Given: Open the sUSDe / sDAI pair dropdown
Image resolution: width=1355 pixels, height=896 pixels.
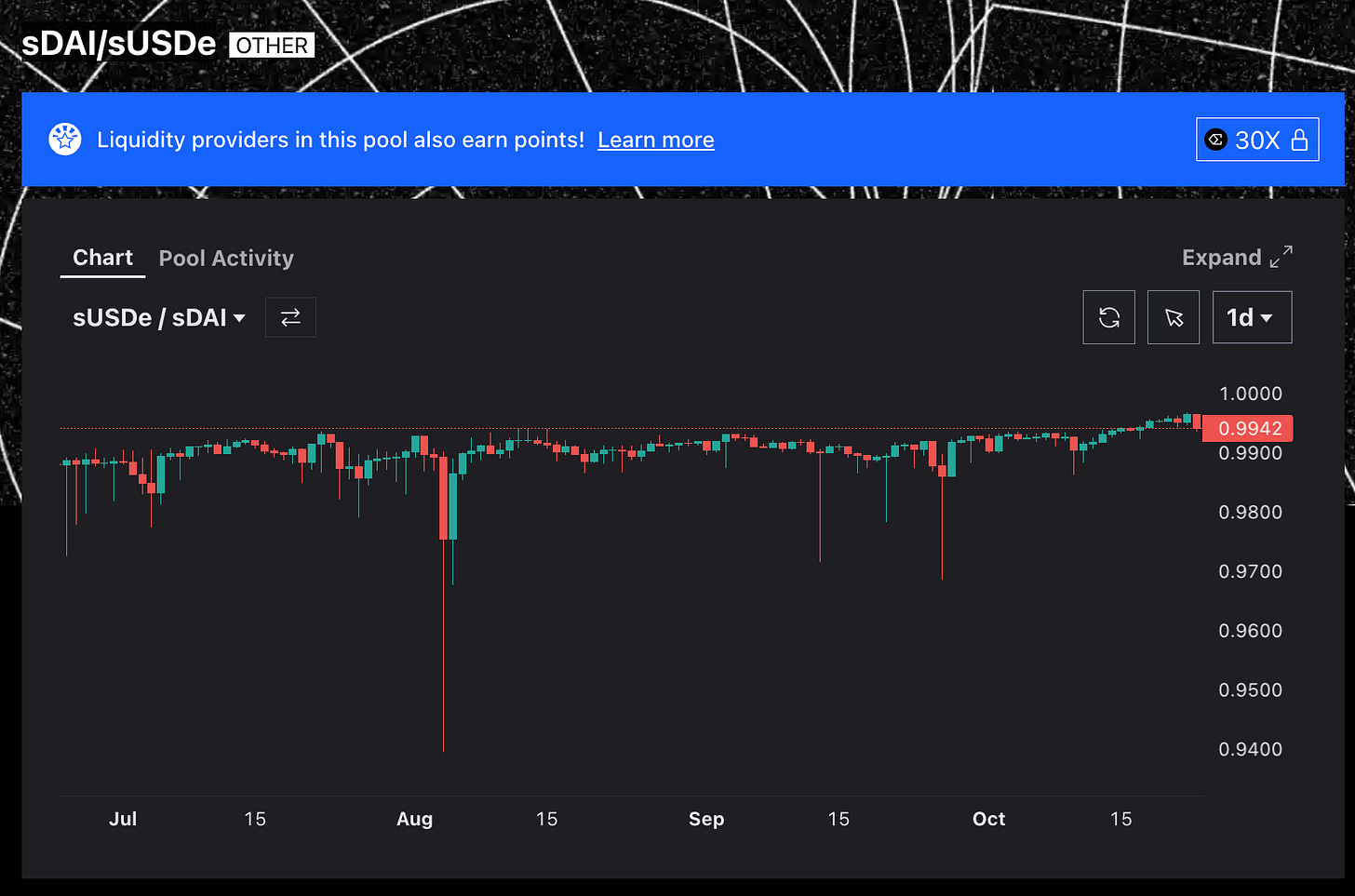Looking at the screenshot, I should tap(159, 317).
